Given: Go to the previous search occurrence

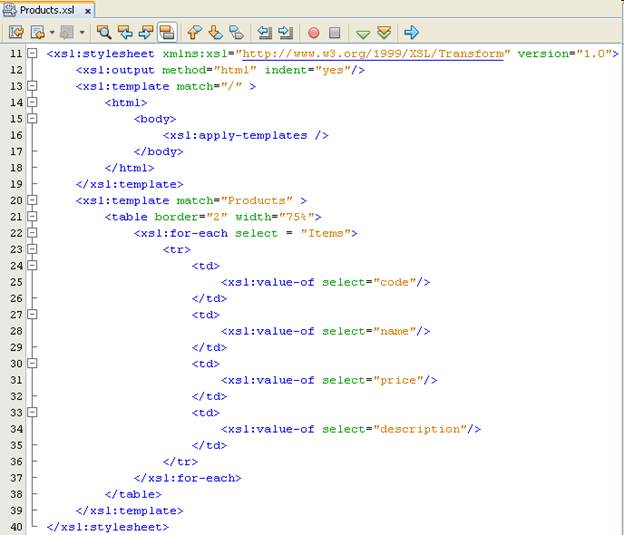Looking at the screenshot, I should point(125,32).
